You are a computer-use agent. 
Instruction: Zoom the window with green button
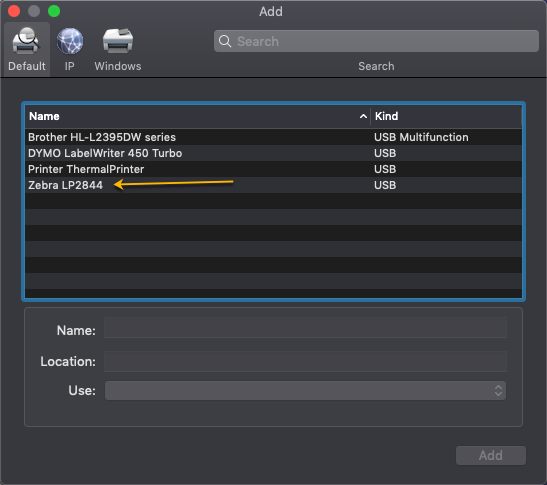pos(54,11)
